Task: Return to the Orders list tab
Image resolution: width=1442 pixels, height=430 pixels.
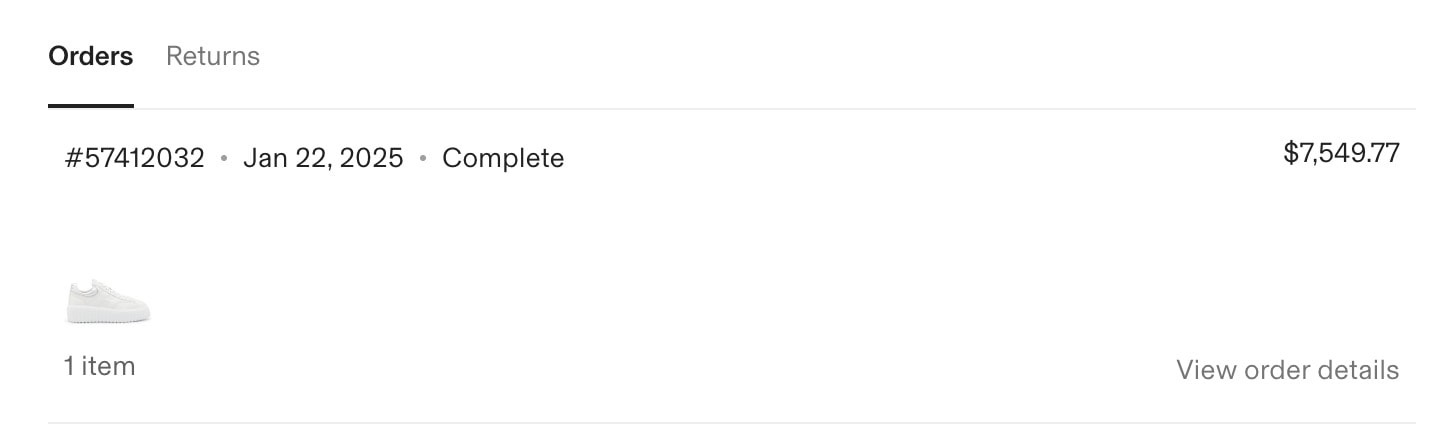Action: click(91, 56)
